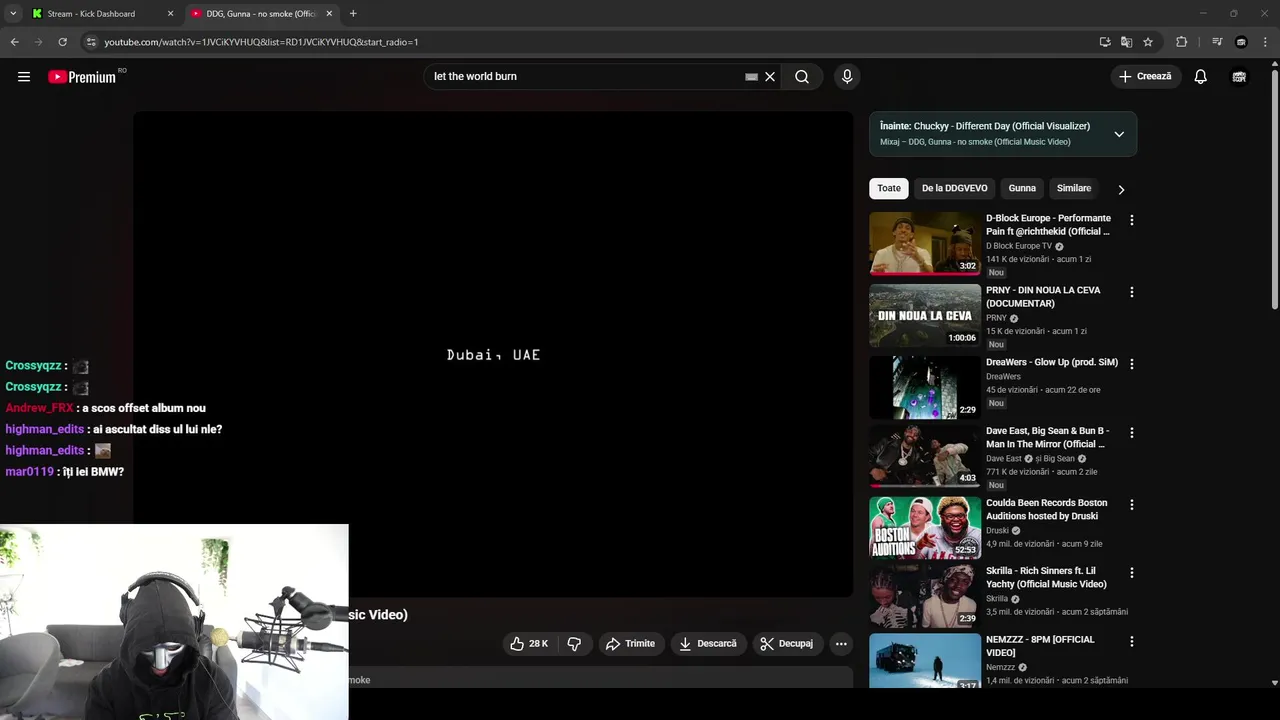The image size is (1280, 720).
Task: Select the Similare filter chip
Action: (1074, 188)
